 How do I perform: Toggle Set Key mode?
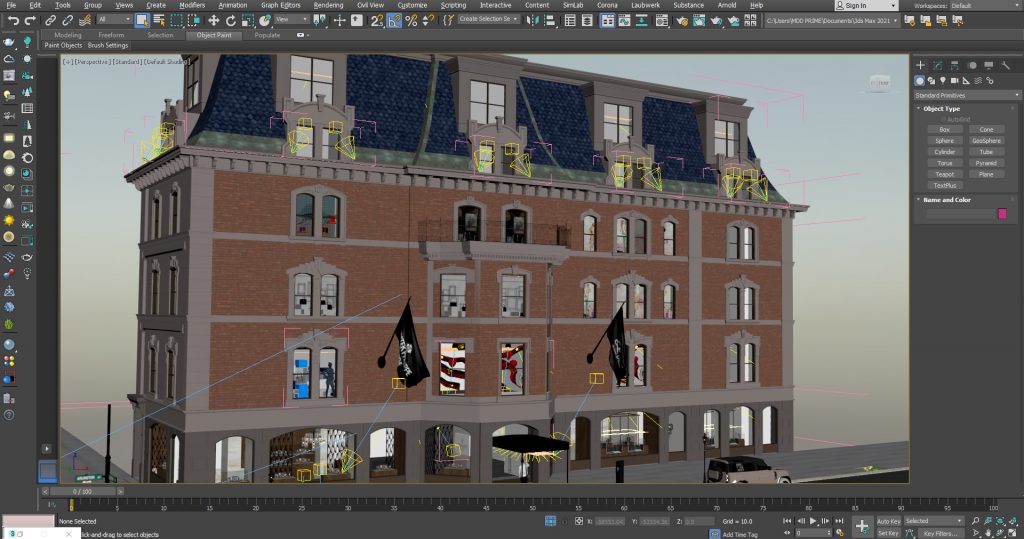pos(888,533)
